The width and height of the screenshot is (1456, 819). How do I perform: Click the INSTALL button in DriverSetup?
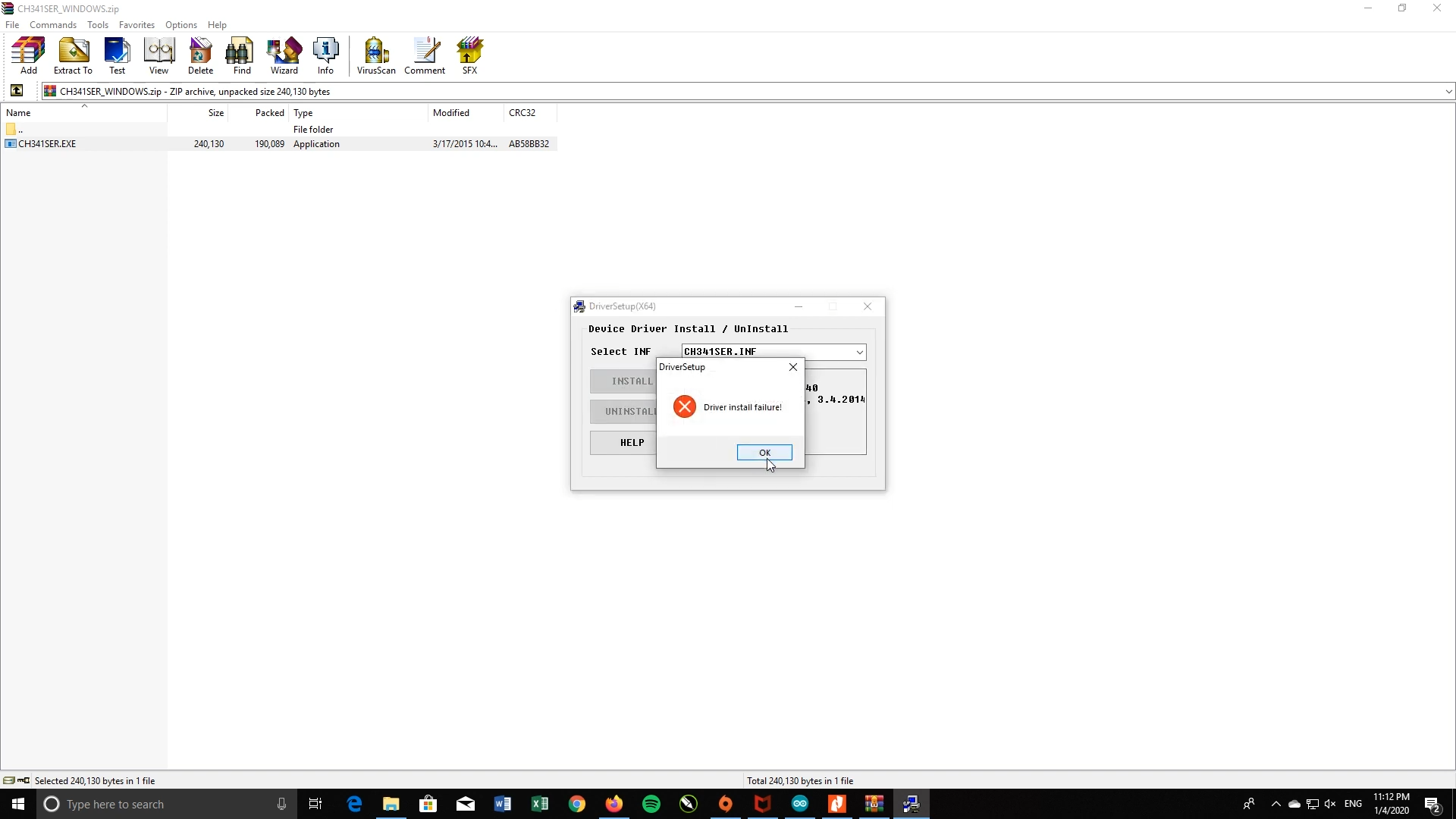point(623,381)
